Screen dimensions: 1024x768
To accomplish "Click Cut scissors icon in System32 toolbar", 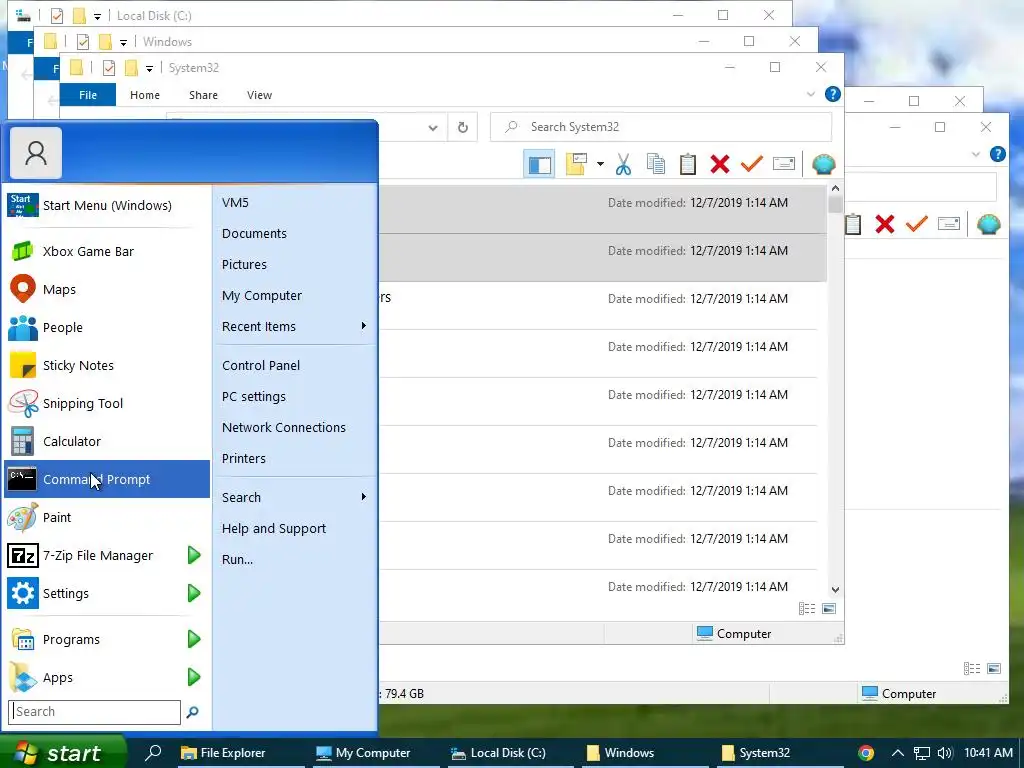I will pyautogui.click(x=623, y=164).
